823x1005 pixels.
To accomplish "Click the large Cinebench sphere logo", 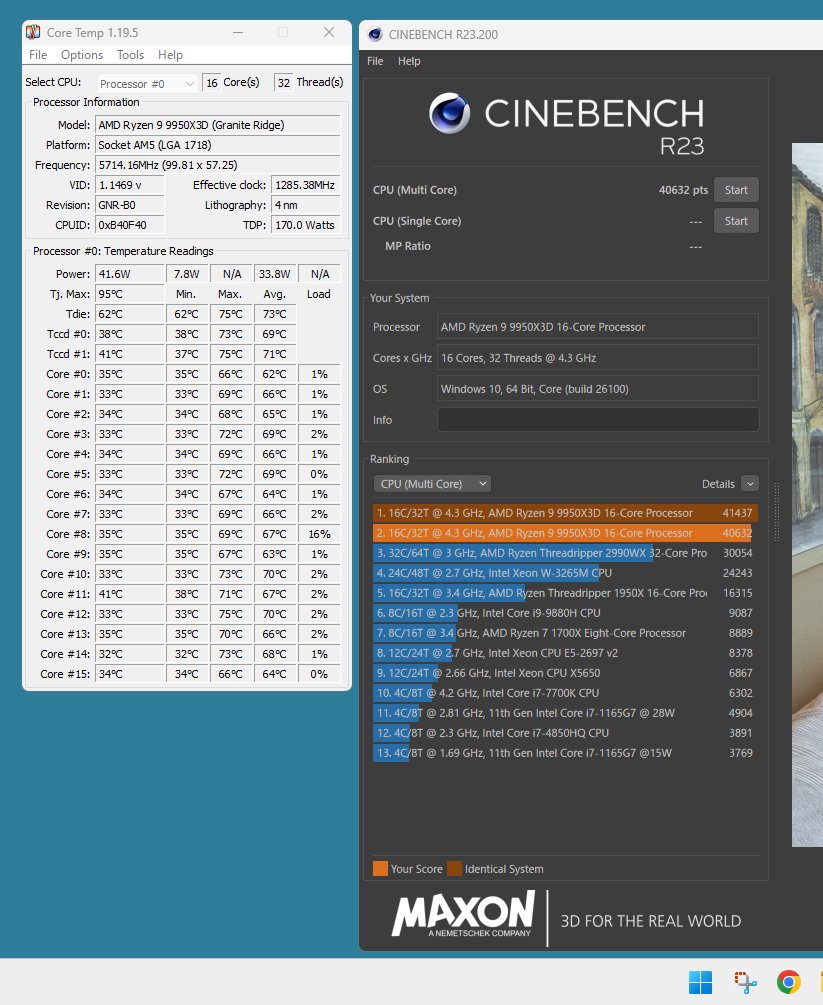I will 449,113.
